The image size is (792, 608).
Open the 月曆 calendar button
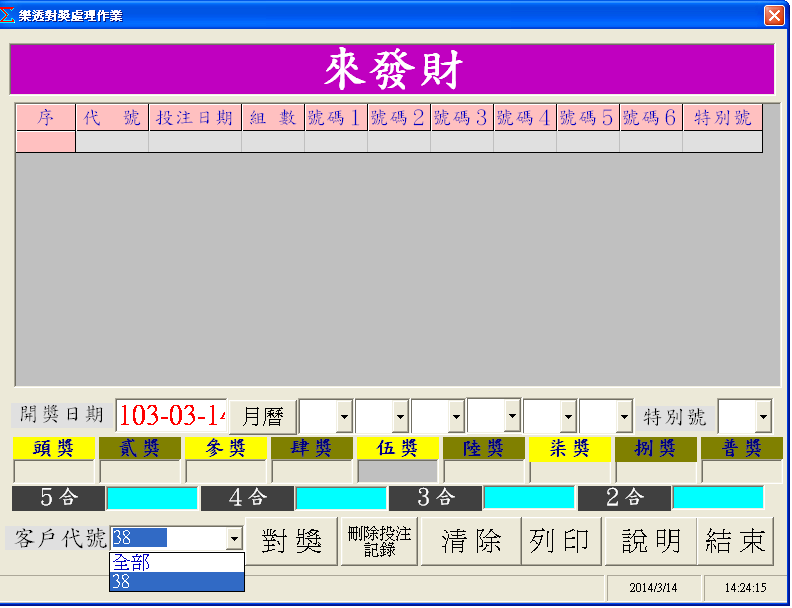[x=263, y=417]
